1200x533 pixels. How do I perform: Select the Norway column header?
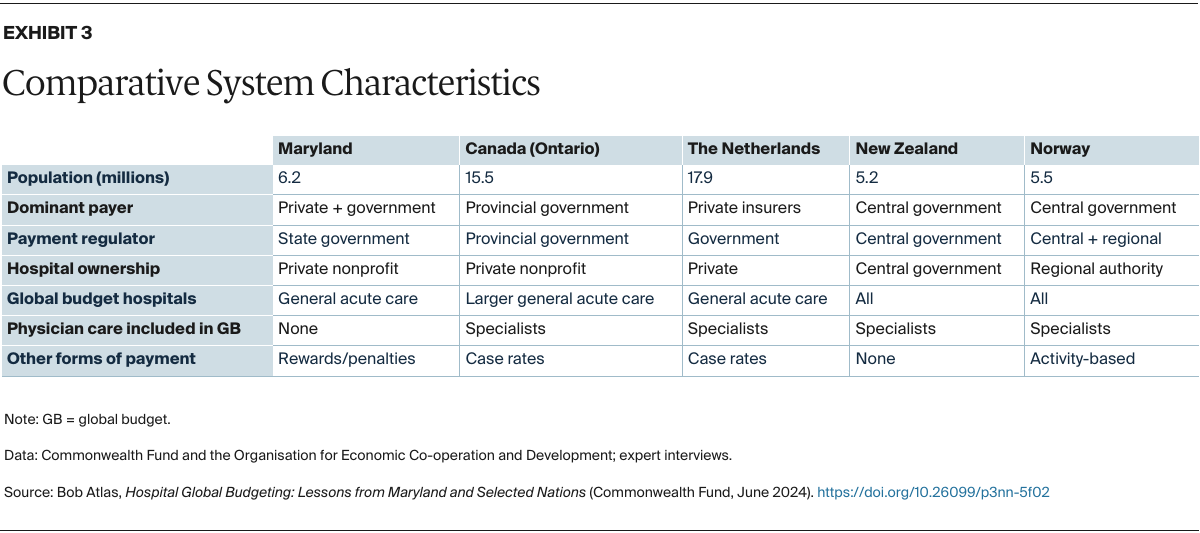[x=1060, y=148]
